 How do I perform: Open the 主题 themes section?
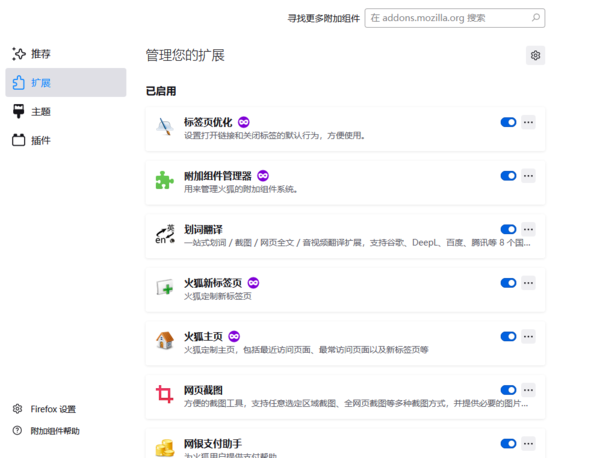40,112
